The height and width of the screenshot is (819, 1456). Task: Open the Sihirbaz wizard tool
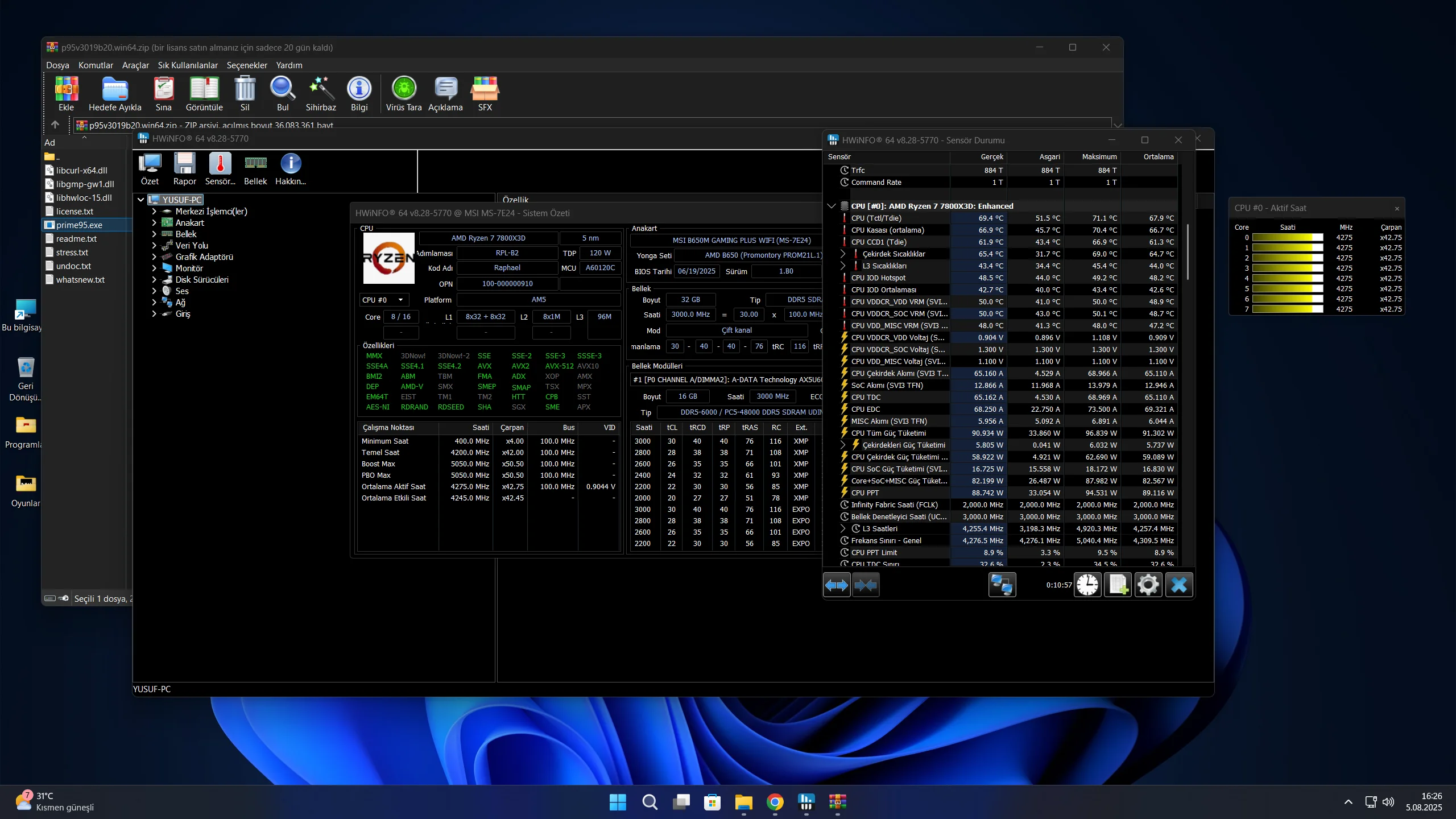point(321,90)
